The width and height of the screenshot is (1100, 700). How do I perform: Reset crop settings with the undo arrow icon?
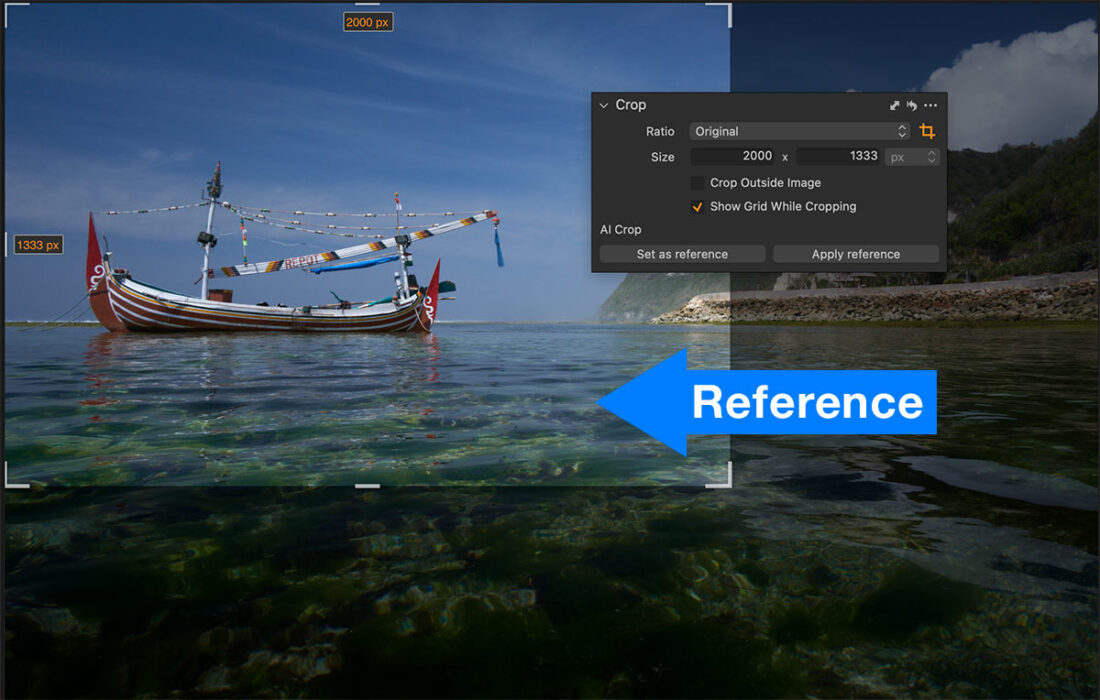point(911,105)
